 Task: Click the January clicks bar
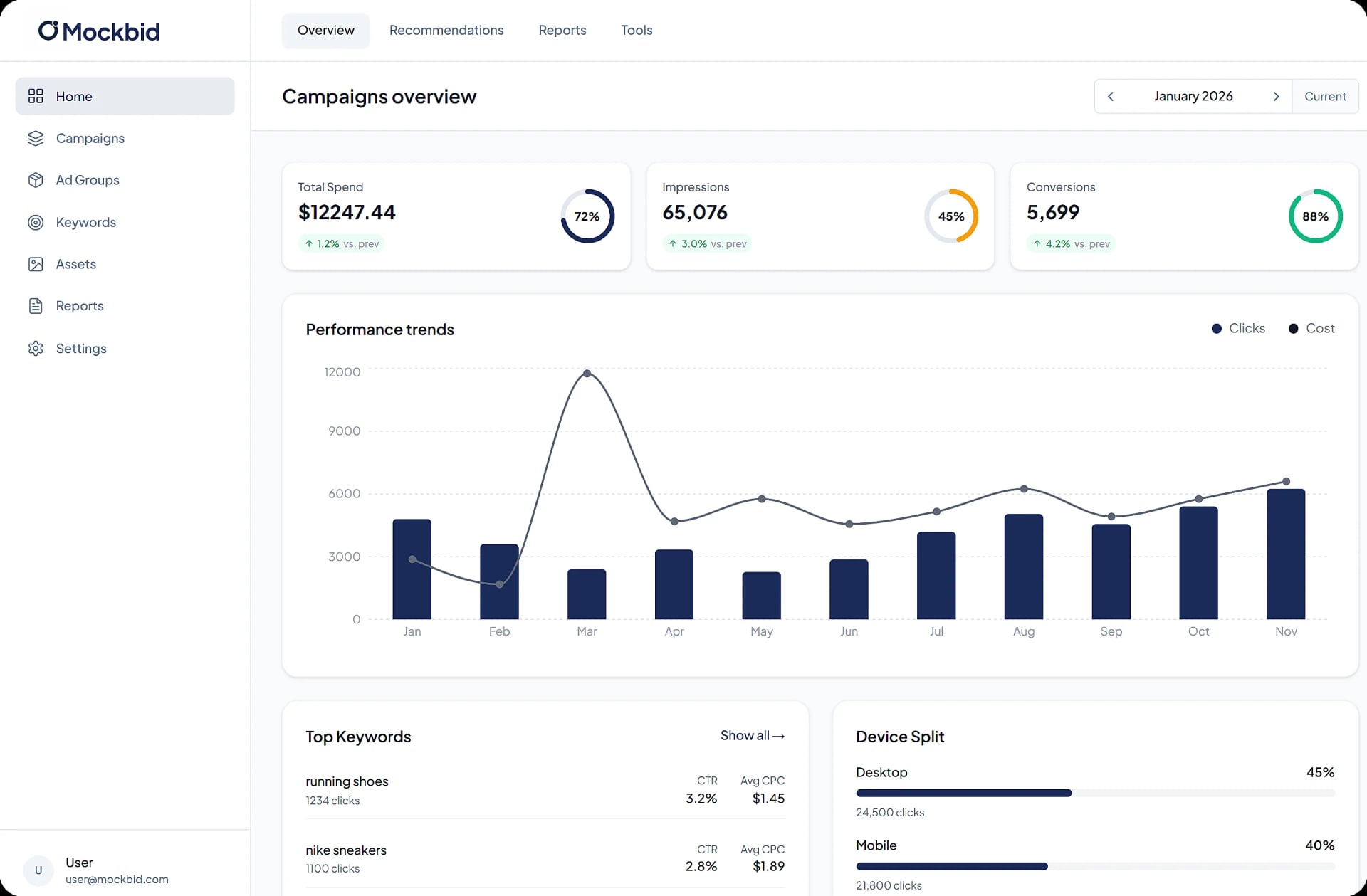pyautogui.click(x=412, y=569)
